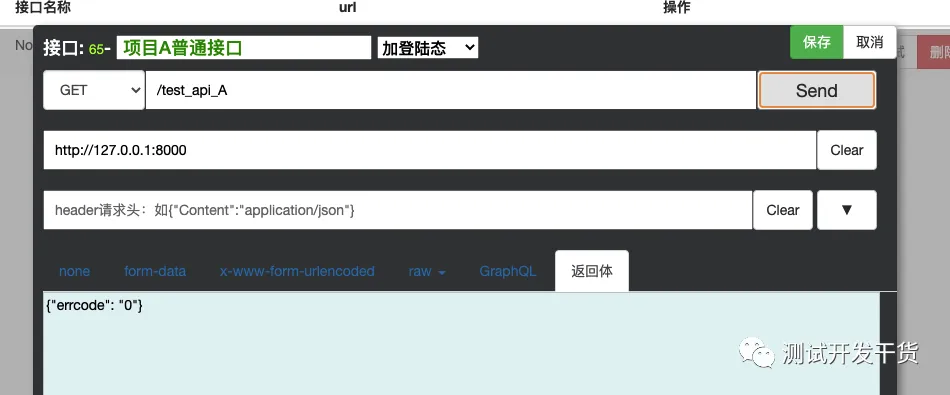This screenshot has height=395, width=950.
Task: Select the 返回体 tab
Action: (x=592, y=271)
